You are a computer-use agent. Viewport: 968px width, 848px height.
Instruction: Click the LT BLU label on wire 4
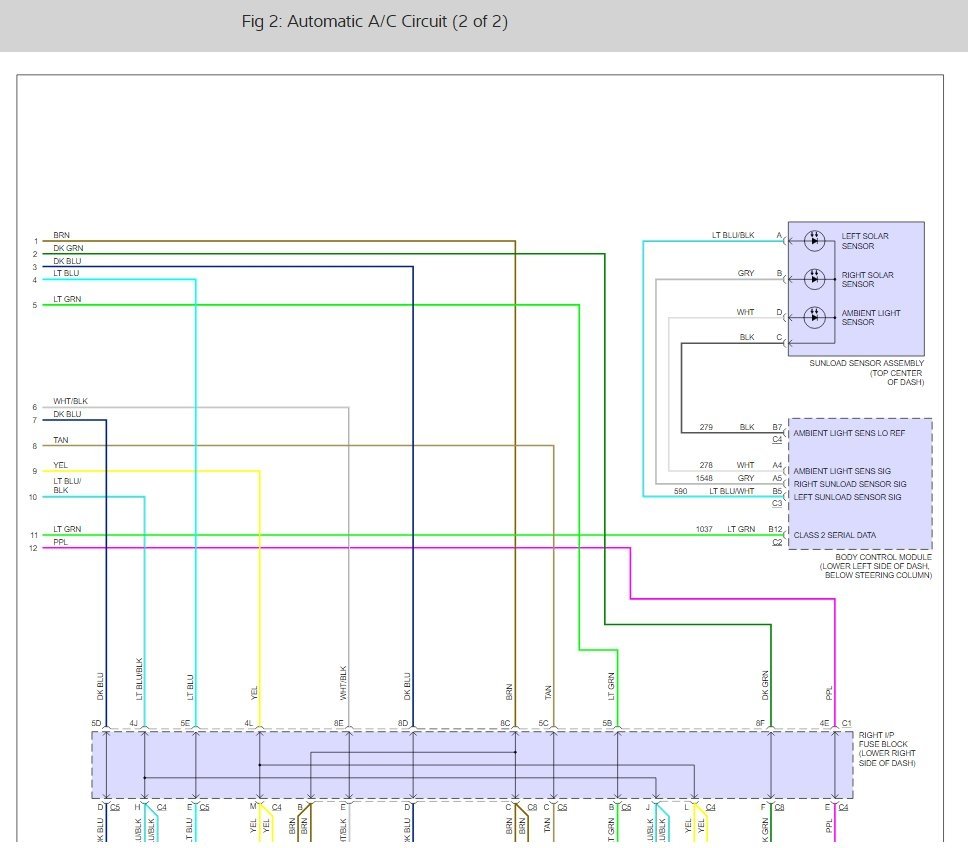[x=66, y=273]
